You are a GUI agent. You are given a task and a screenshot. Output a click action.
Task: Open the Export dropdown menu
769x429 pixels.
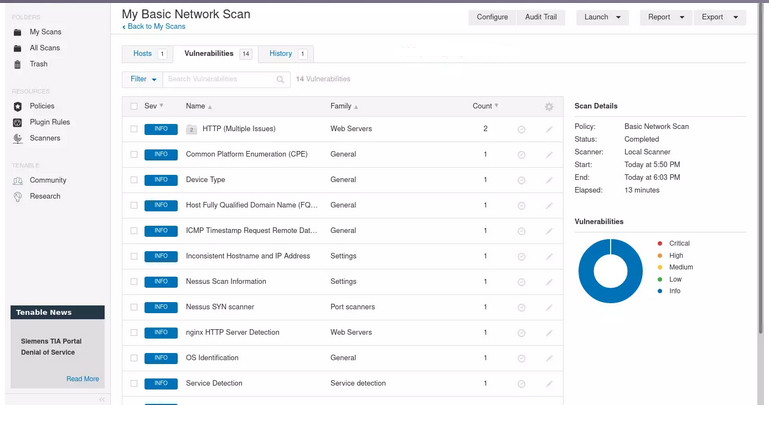coord(719,17)
